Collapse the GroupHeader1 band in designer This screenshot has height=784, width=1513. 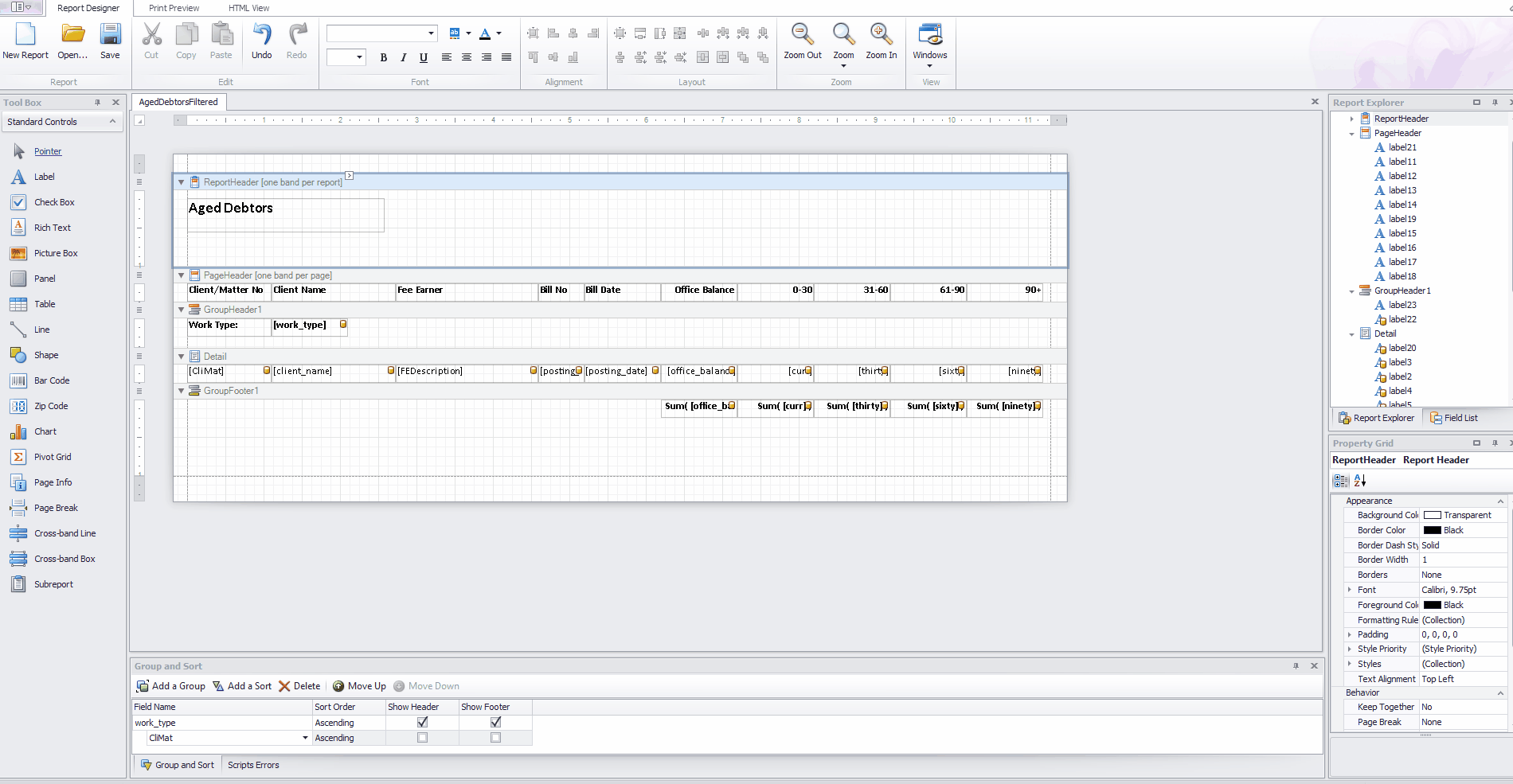[181, 310]
